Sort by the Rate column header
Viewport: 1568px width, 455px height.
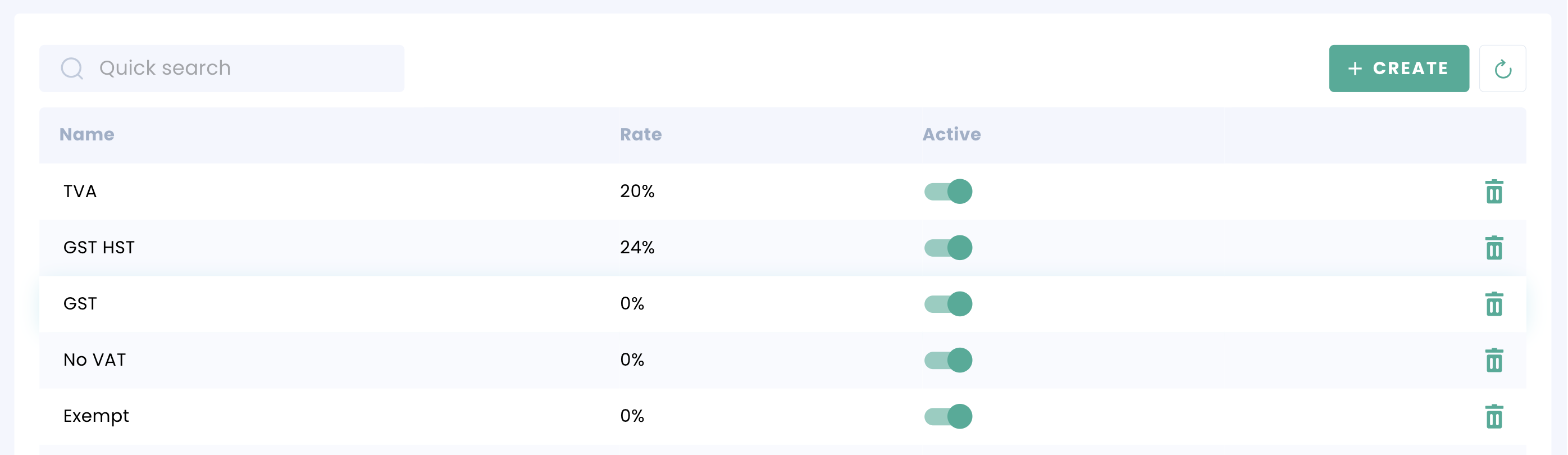640,135
